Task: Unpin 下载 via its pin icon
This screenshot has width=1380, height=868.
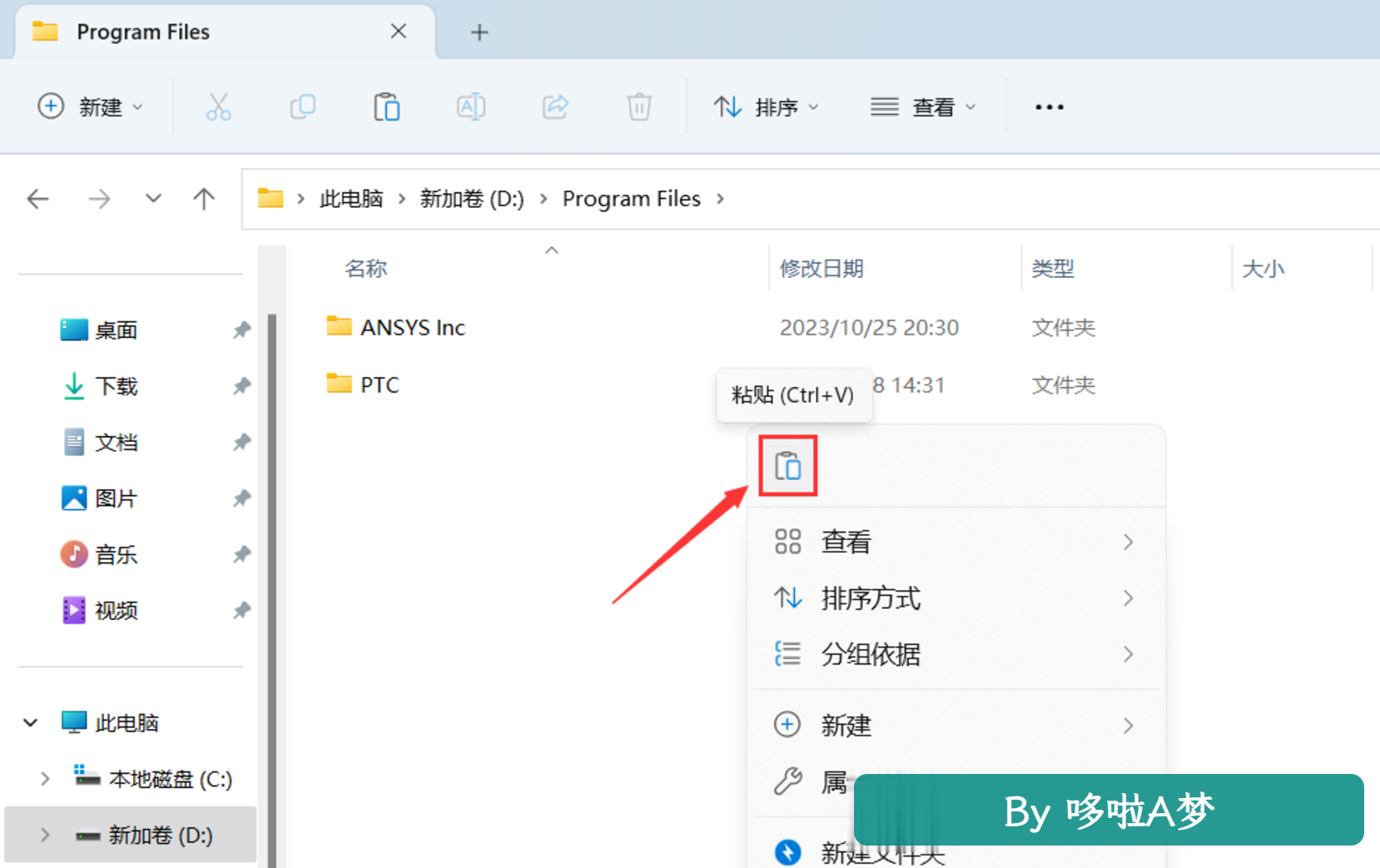Action: (x=241, y=386)
